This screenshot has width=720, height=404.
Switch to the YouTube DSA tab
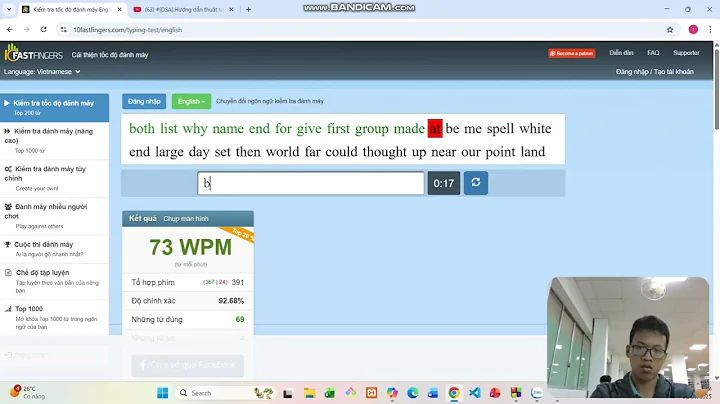click(x=183, y=9)
